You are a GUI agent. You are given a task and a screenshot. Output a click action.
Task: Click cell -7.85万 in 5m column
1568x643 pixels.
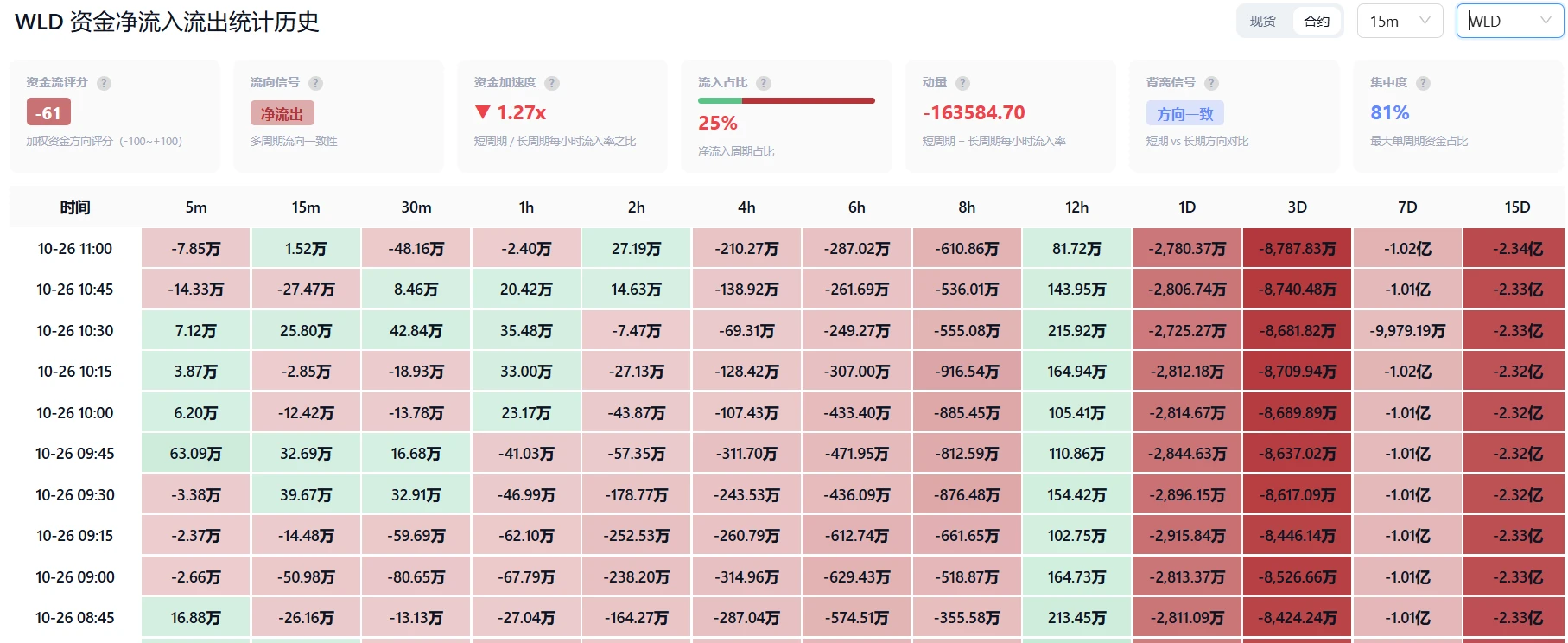(x=196, y=249)
